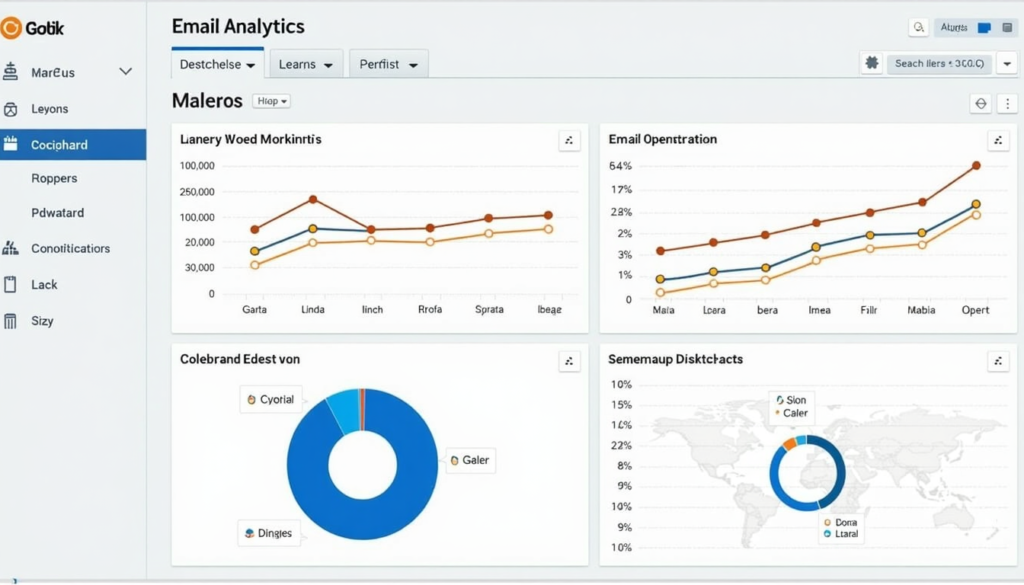Expand the Marcus sidebar chevron

coord(125,72)
